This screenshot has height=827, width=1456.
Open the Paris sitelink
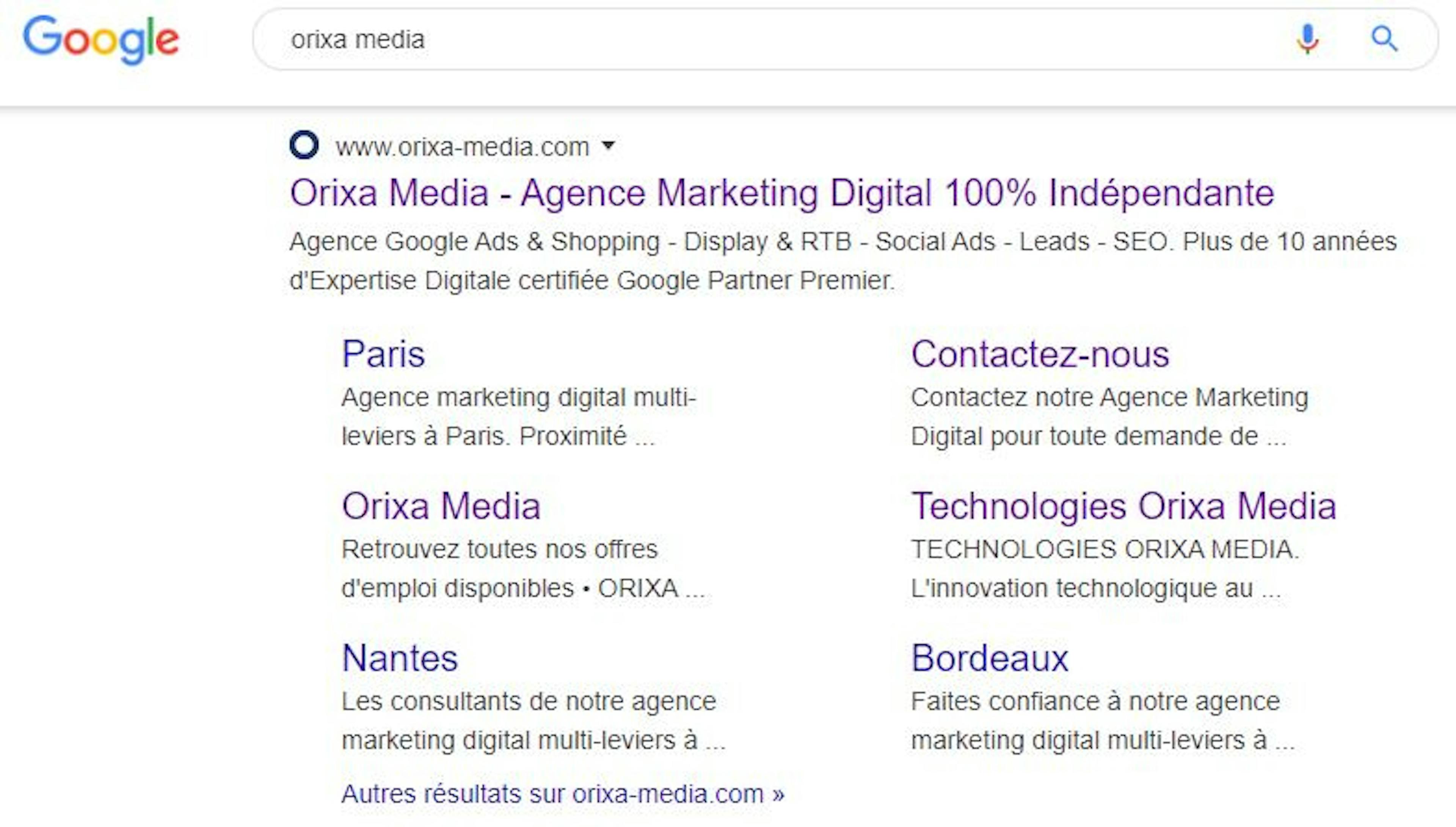pos(383,354)
